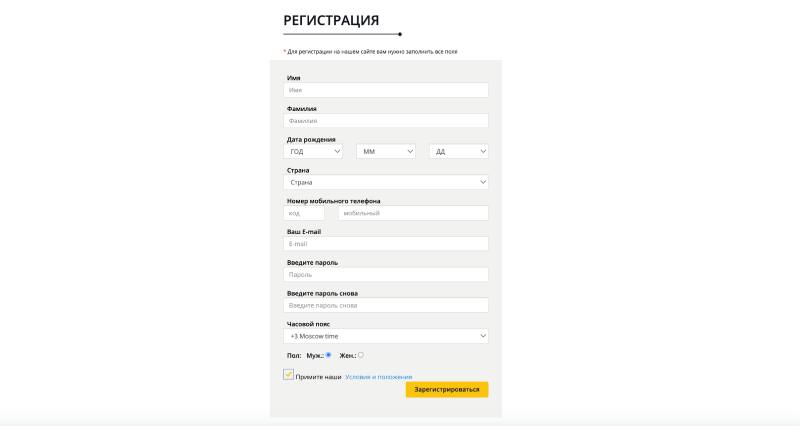The width and height of the screenshot is (800, 426).
Task: Open the 'Условия и положения' link
Action: (378, 377)
